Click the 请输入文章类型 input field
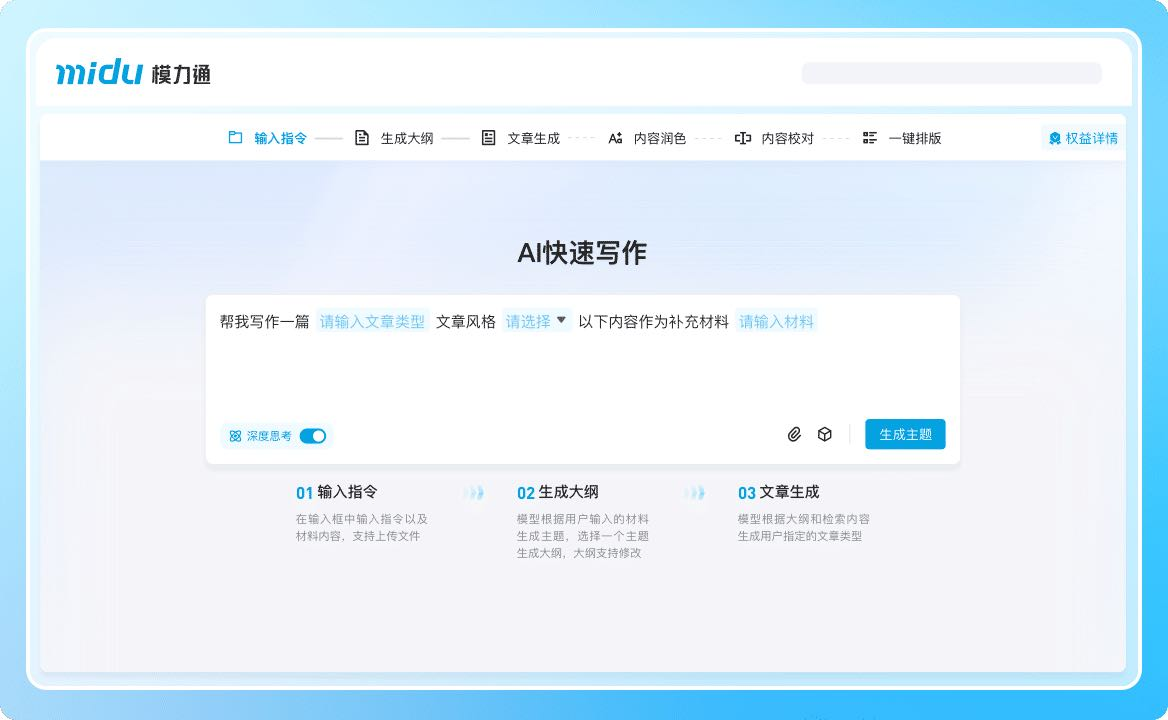Screen dimensions: 1168x720 pos(372,321)
